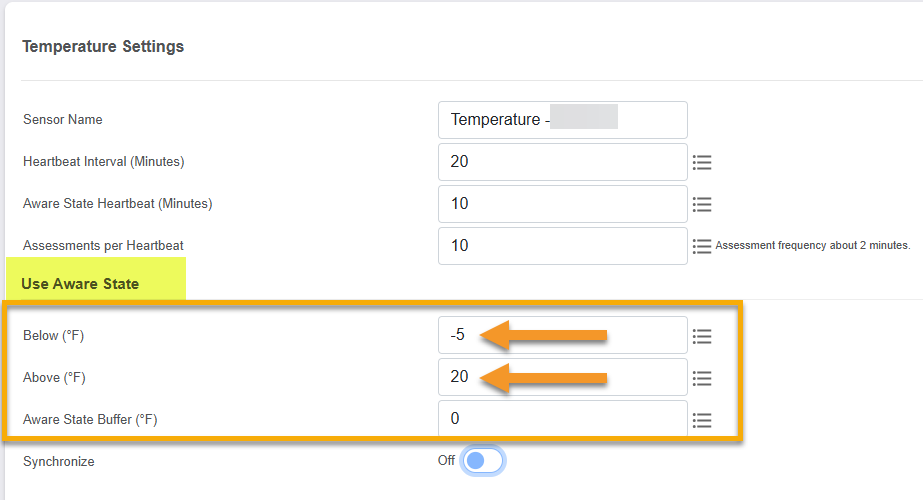Click the Assessments per Heartbeat input field
This screenshot has height=500, width=923.
[x=562, y=246]
